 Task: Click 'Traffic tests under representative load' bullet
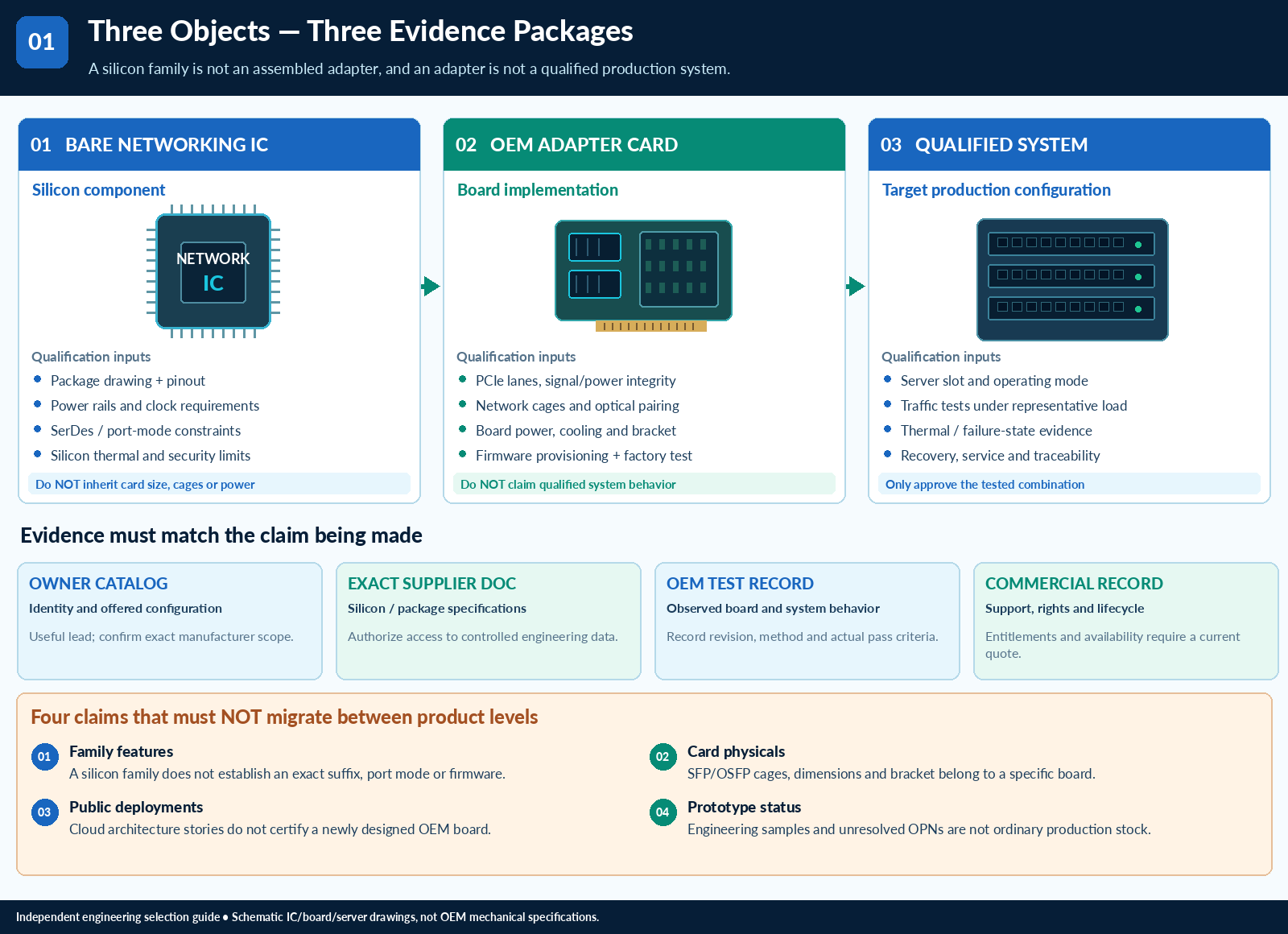tap(1013, 406)
